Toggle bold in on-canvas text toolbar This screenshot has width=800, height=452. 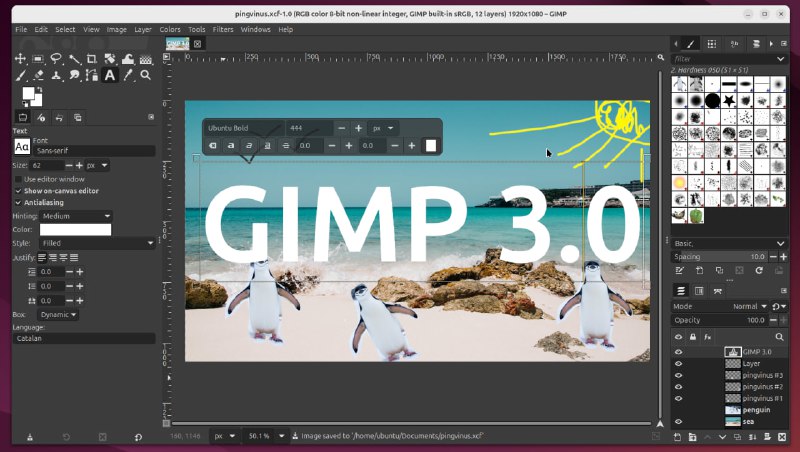[x=231, y=145]
